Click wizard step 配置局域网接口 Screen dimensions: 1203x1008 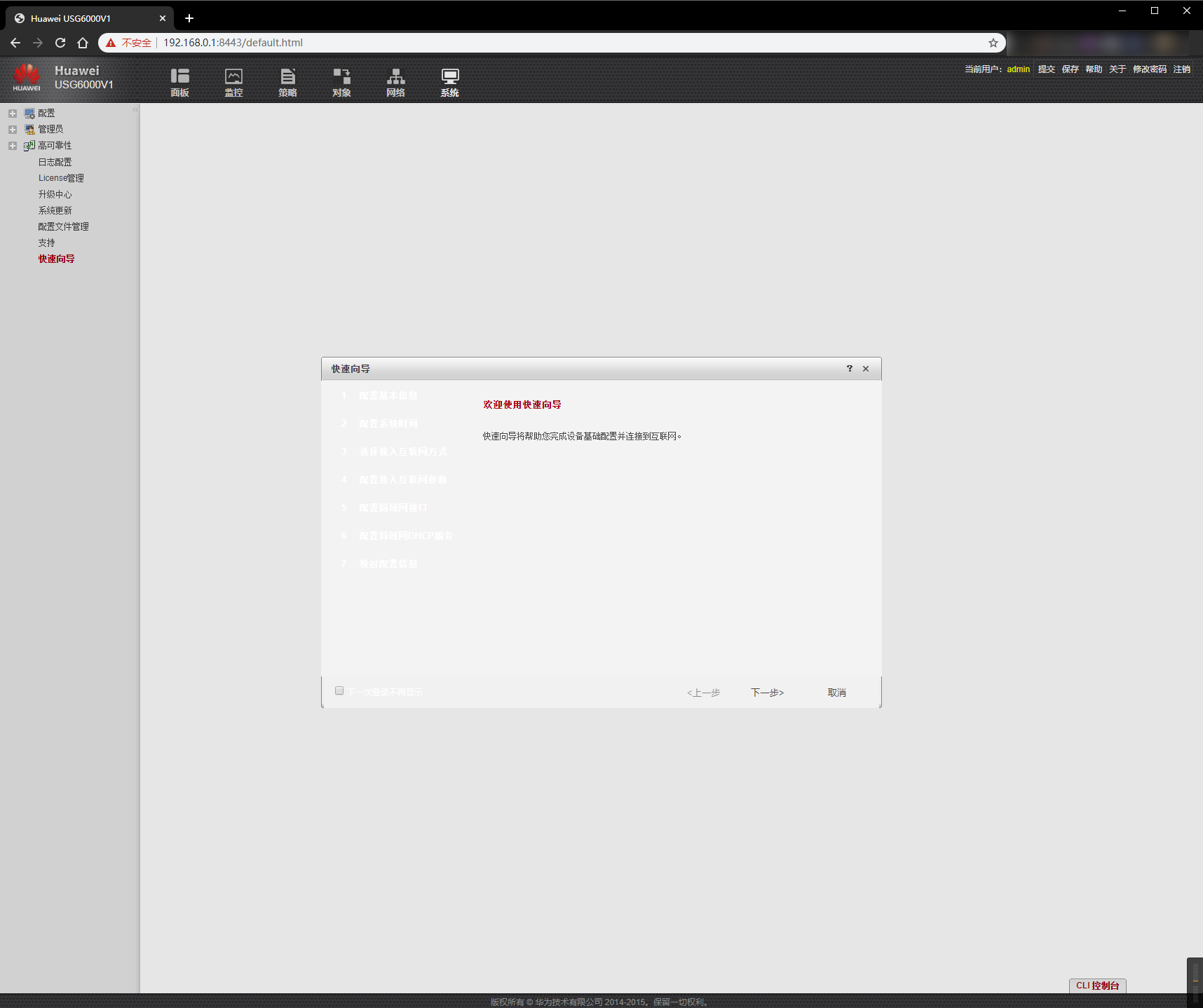pyautogui.click(x=393, y=508)
